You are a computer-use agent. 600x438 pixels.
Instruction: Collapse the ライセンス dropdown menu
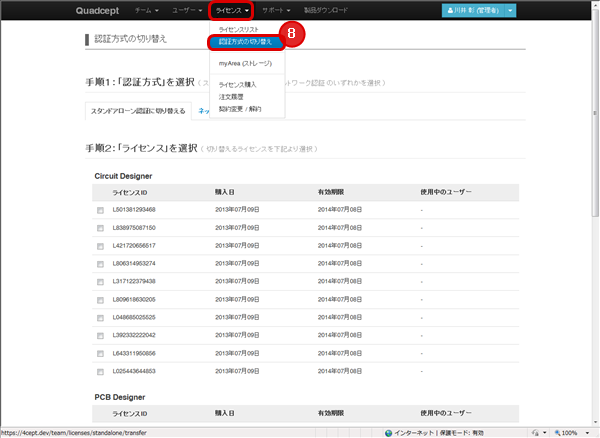[x=232, y=11]
